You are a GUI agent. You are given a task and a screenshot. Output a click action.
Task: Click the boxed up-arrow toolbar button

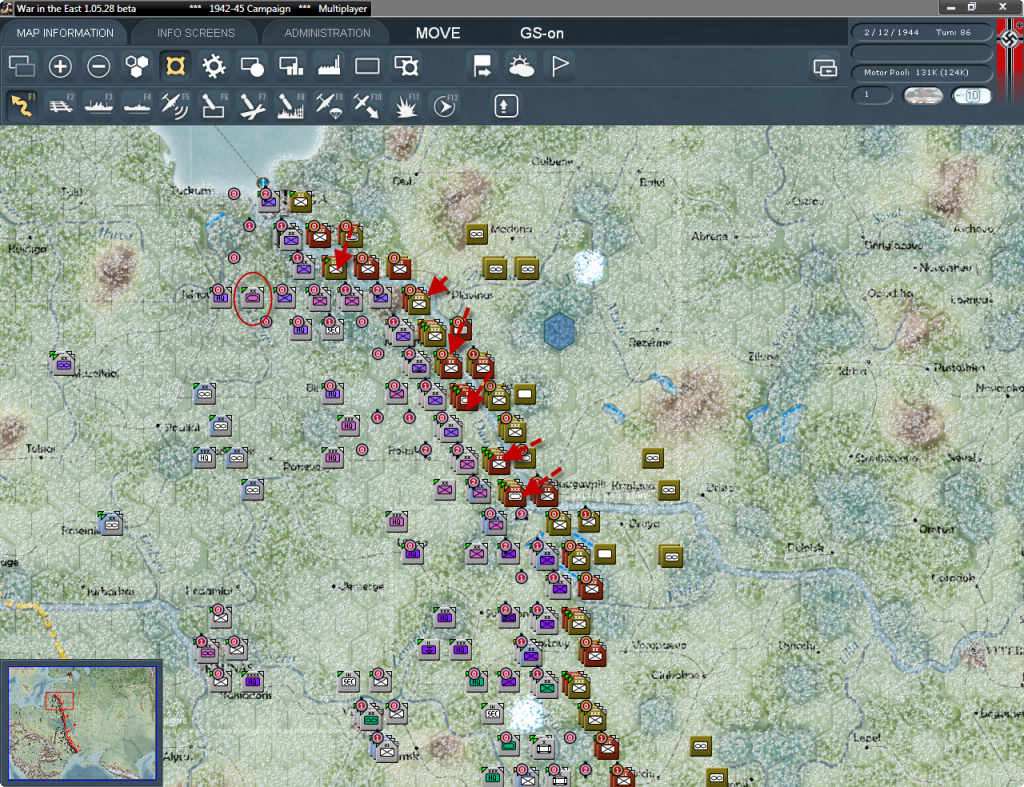505,106
